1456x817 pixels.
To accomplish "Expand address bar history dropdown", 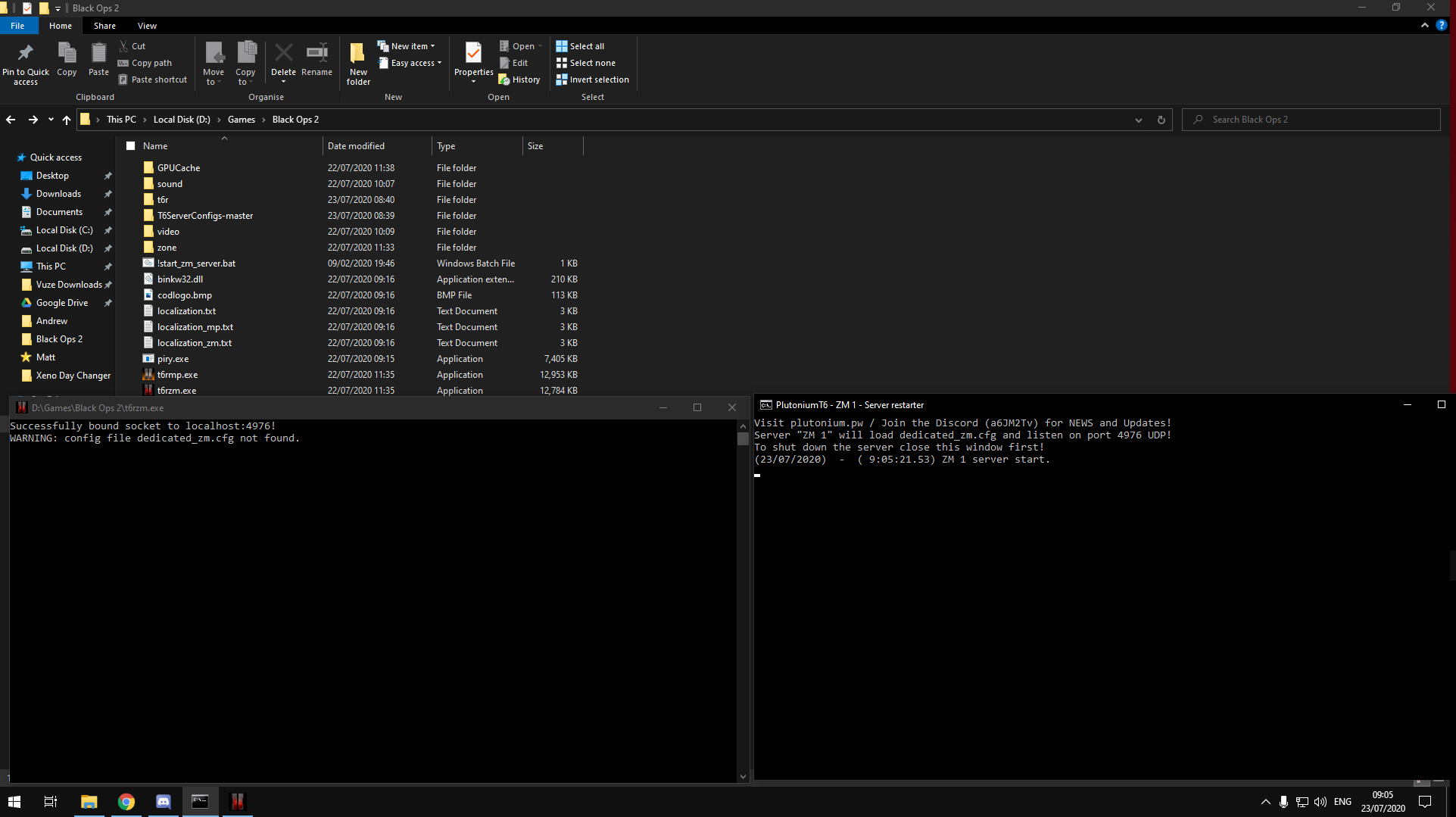I will (1138, 120).
